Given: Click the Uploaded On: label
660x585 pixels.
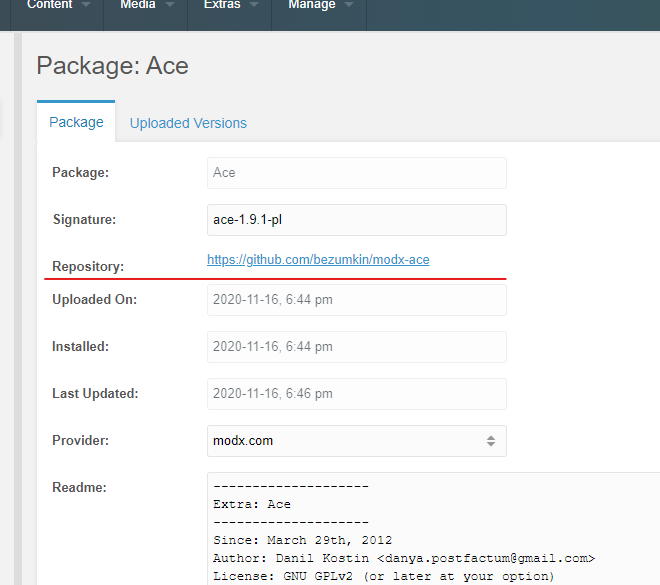Looking at the screenshot, I should coord(95,300).
